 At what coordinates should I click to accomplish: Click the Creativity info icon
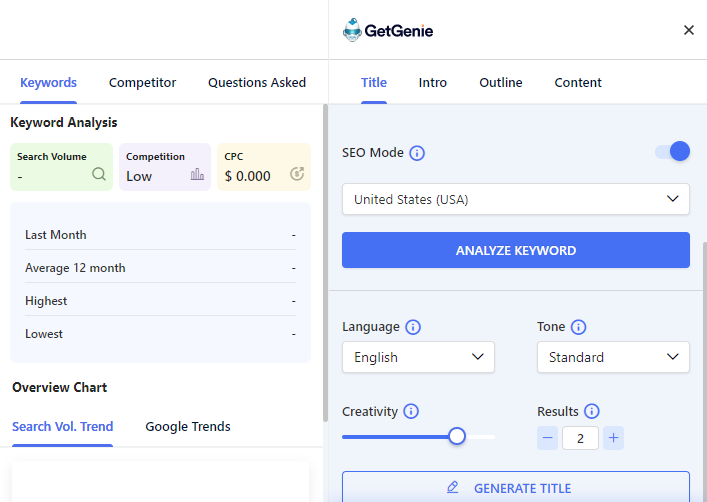pyautogui.click(x=411, y=411)
